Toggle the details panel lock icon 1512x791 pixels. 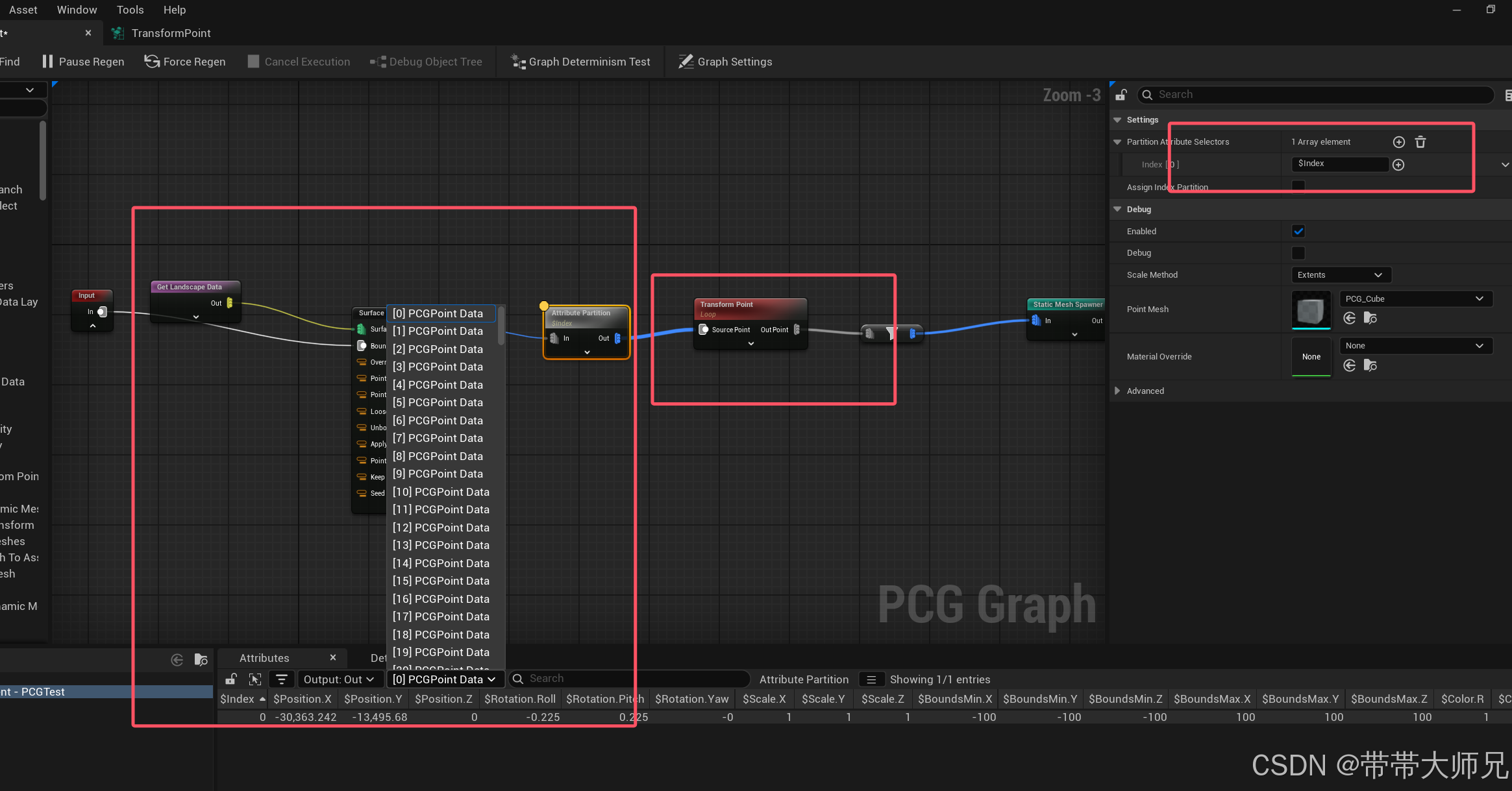[1121, 95]
